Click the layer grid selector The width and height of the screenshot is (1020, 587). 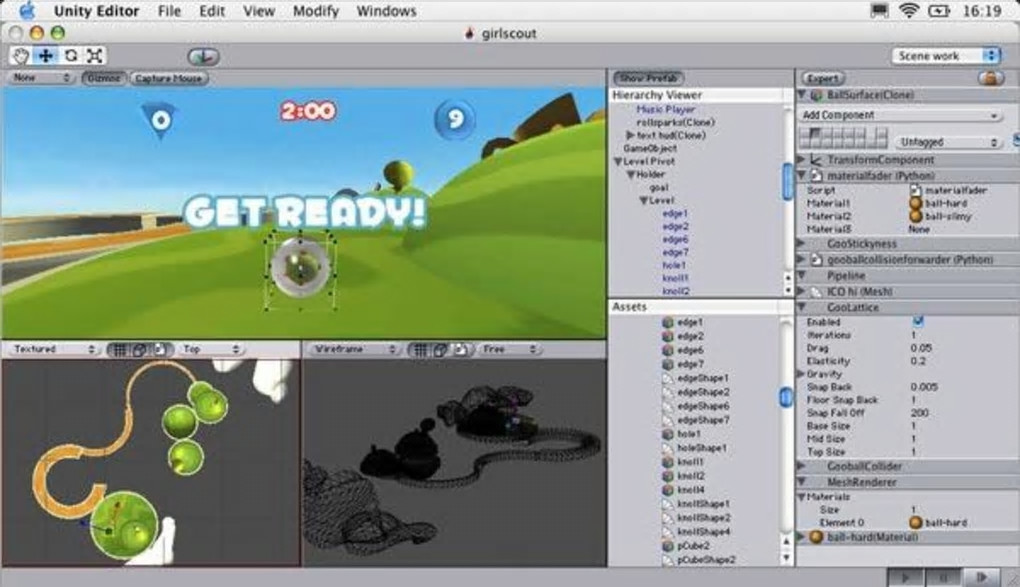point(844,137)
